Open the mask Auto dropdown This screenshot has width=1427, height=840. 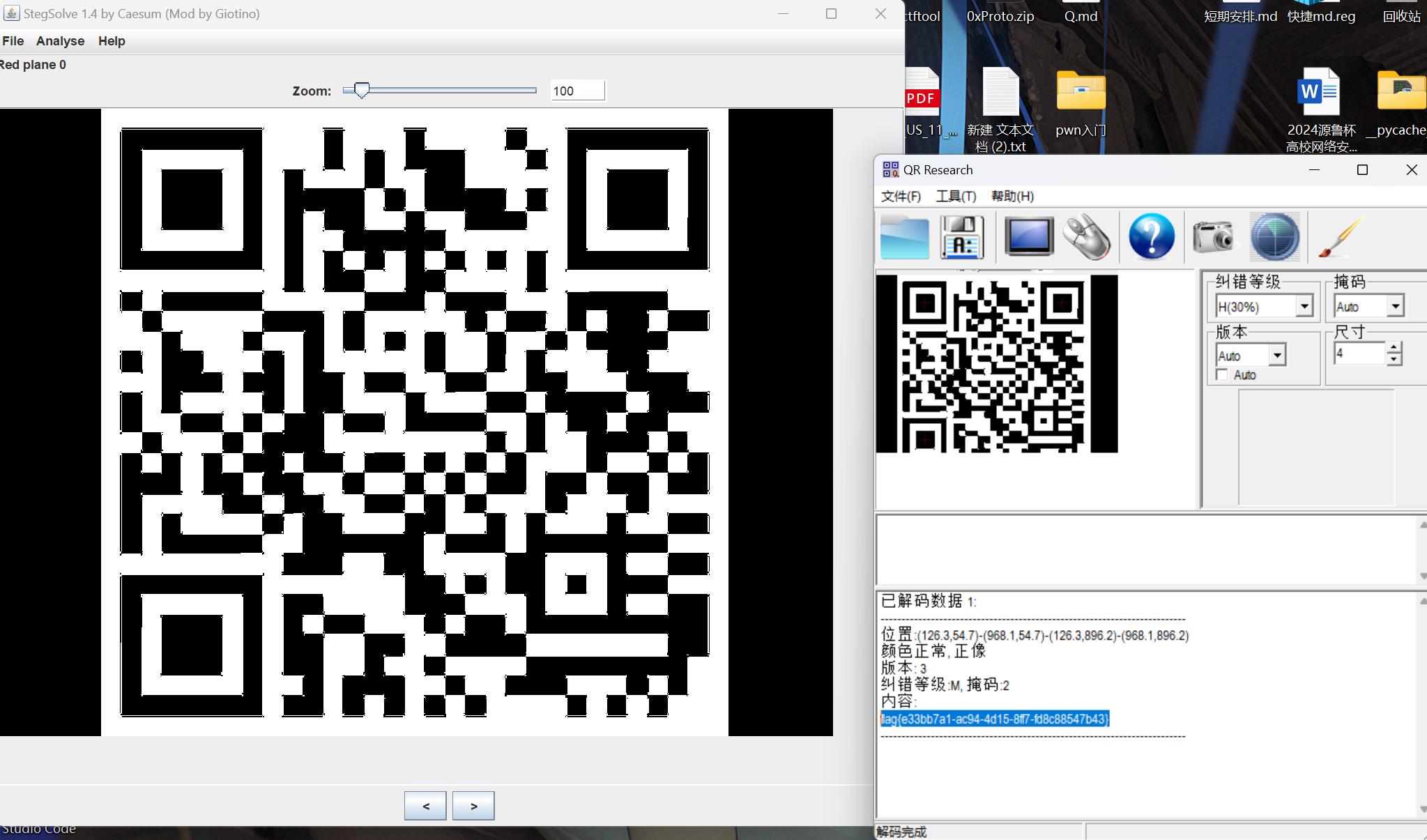[x=1395, y=306]
